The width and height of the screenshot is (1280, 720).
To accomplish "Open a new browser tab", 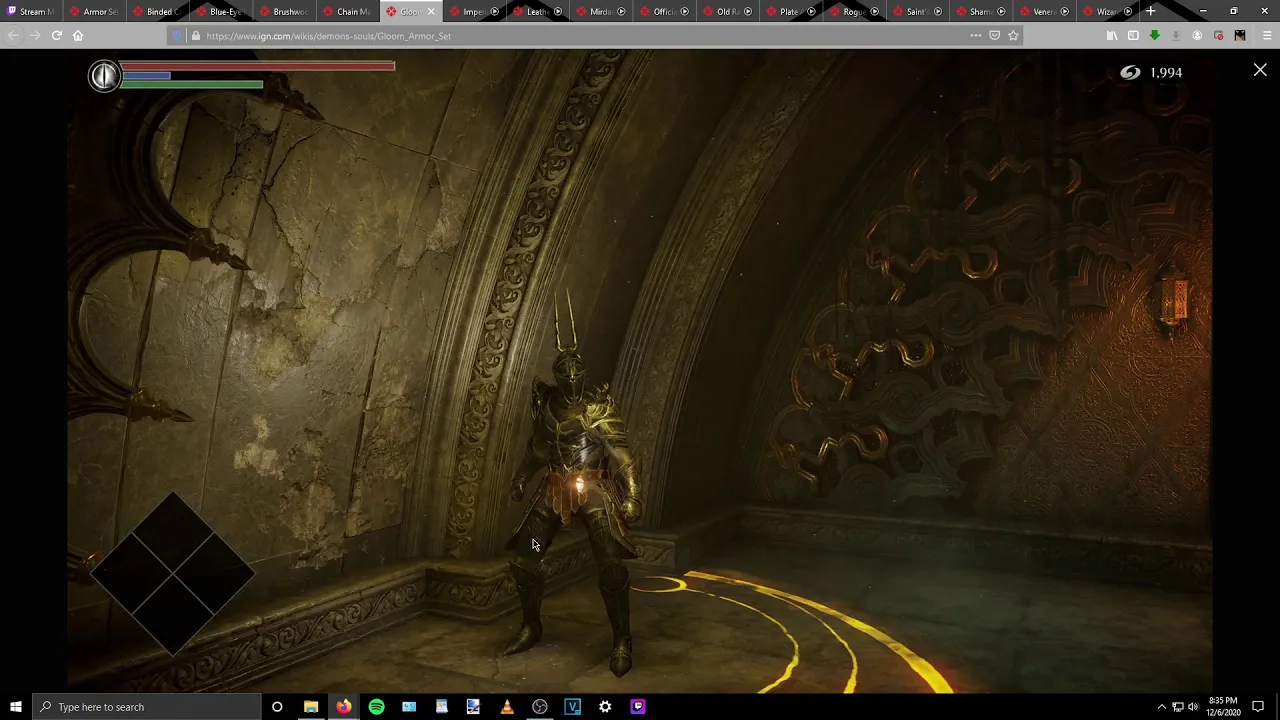I will coord(1151,11).
